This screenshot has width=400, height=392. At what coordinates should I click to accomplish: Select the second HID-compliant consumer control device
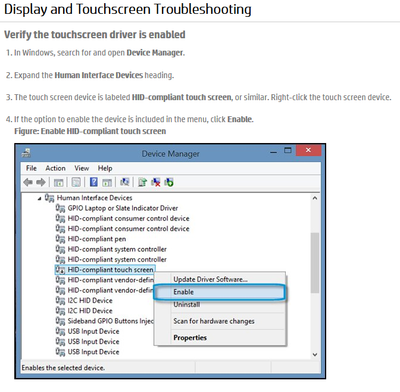(128, 229)
